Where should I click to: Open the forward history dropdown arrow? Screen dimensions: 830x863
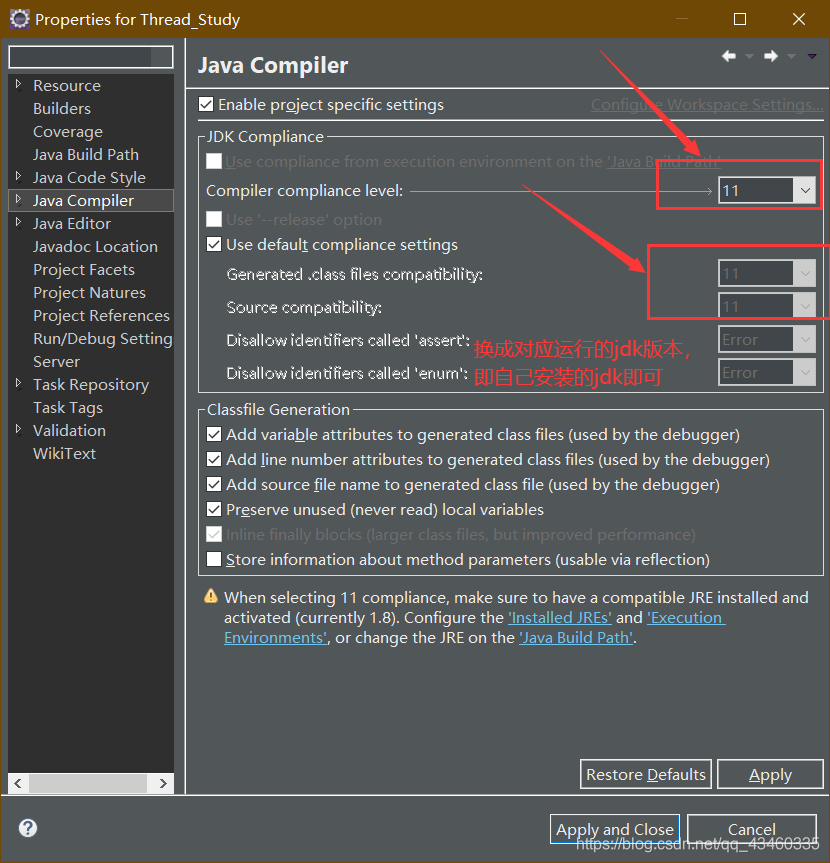coord(791,56)
